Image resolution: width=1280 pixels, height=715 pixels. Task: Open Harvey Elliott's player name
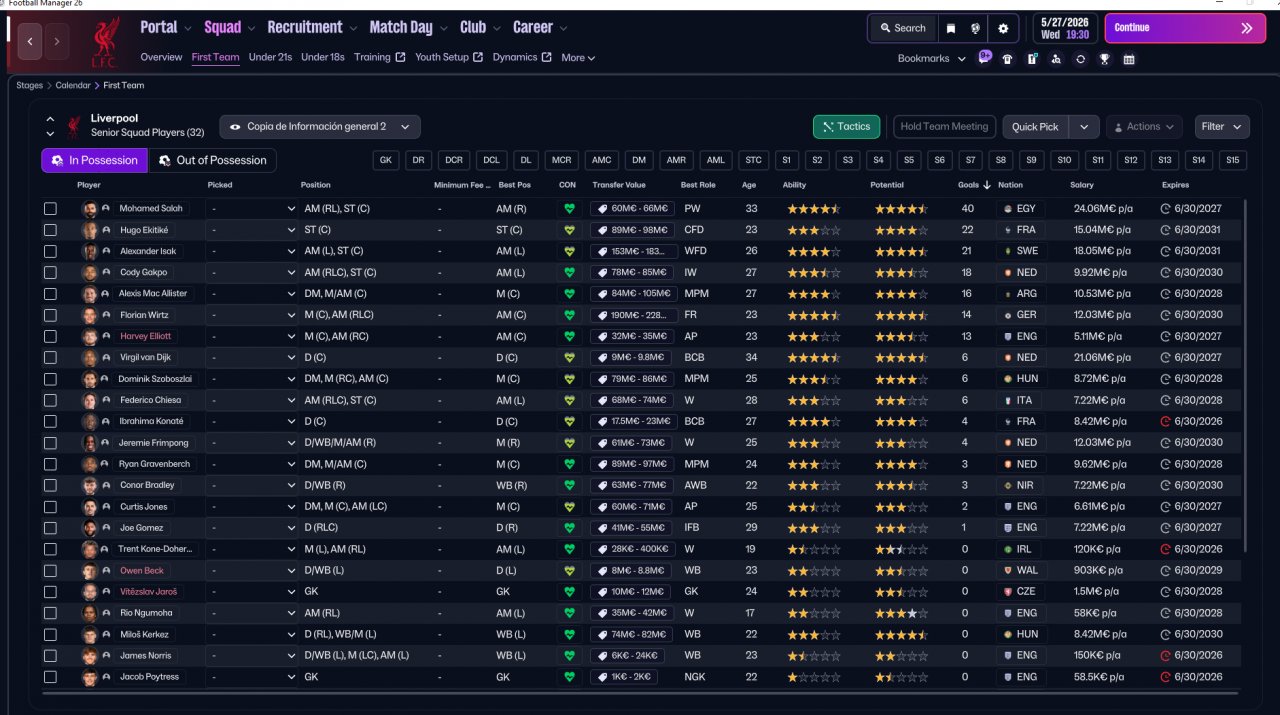(147, 336)
